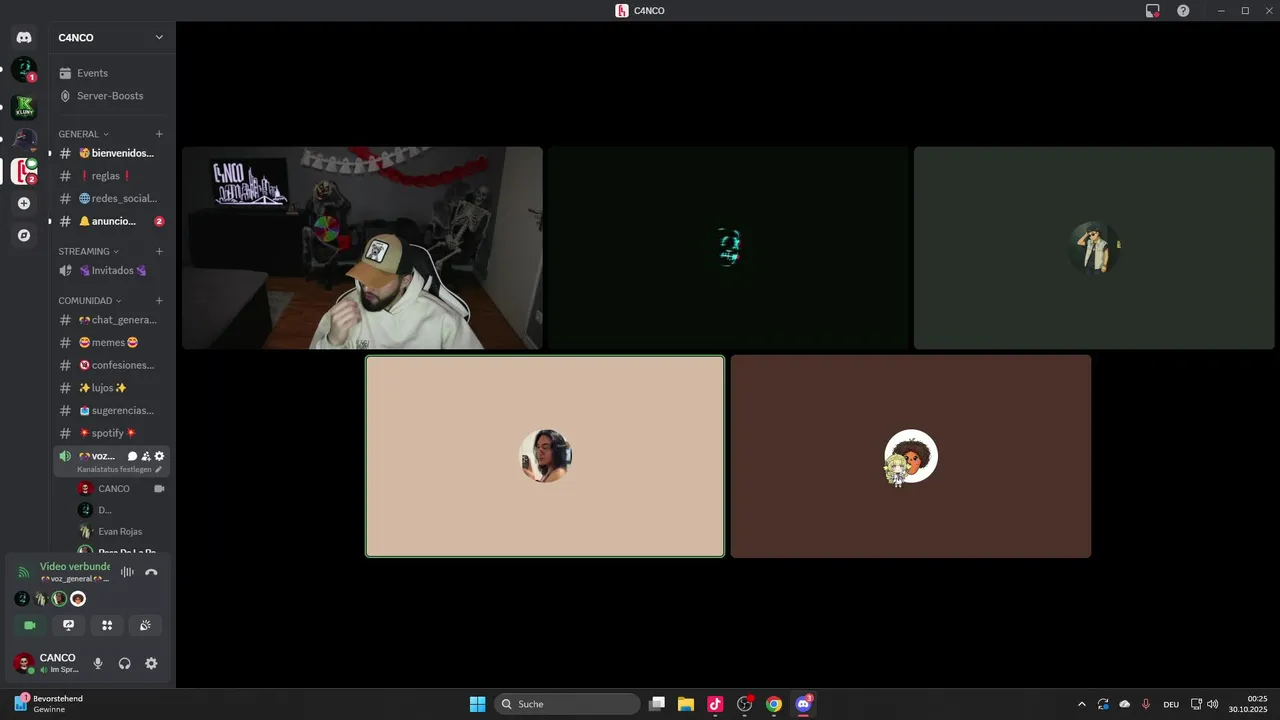Click the invite people icon on voz channel
1280x720 pixels.
(146, 456)
